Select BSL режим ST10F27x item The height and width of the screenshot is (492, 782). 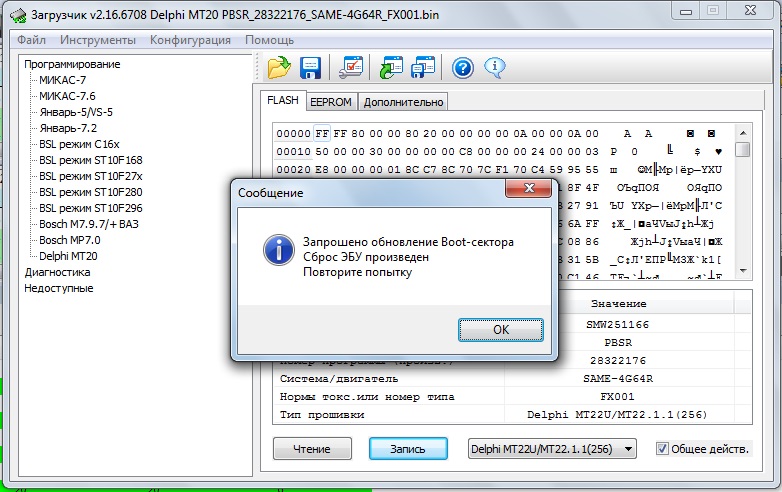click(91, 176)
